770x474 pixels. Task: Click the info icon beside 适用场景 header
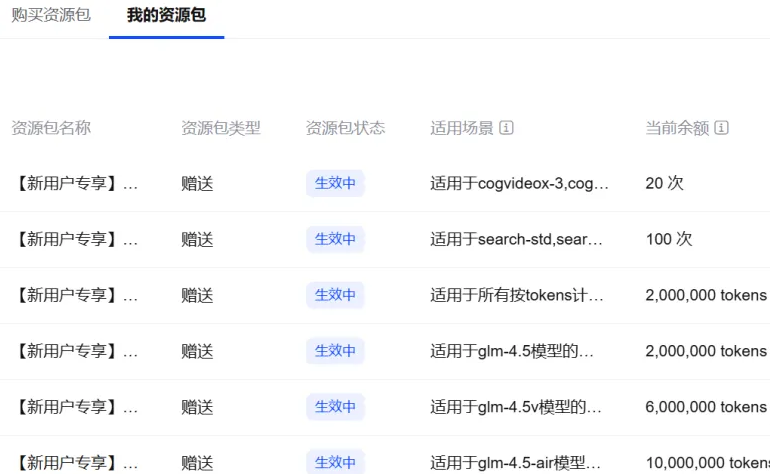tap(506, 128)
